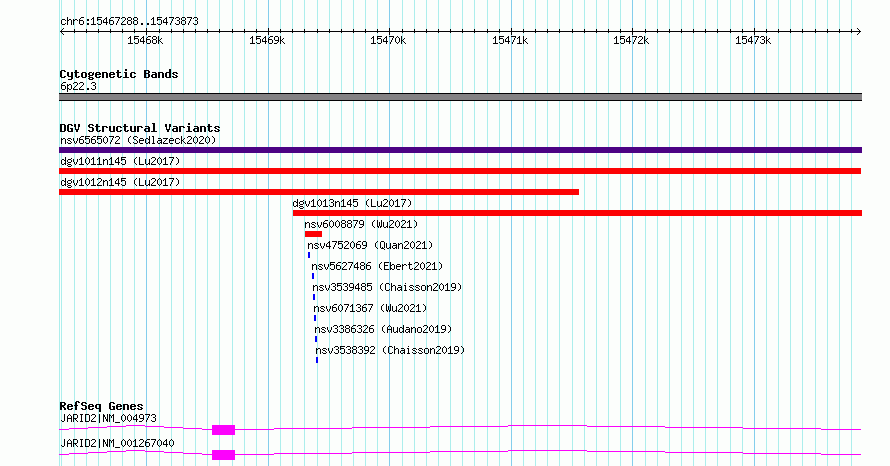The height and width of the screenshot is (466, 890).
Task: Click the 15471k ruler tick label
Action: tap(510, 40)
